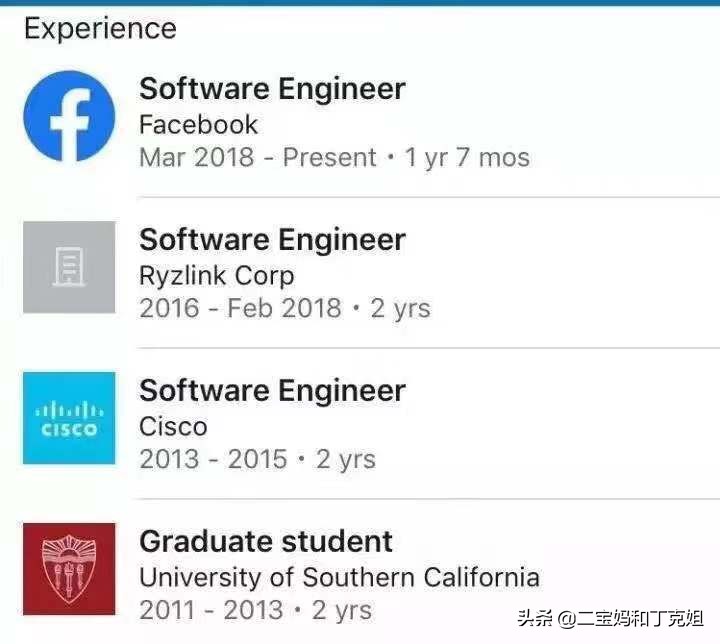This screenshot has height=644, width=720.
Task: Click the University of Southern California crest
Action: tap(69, 569)
